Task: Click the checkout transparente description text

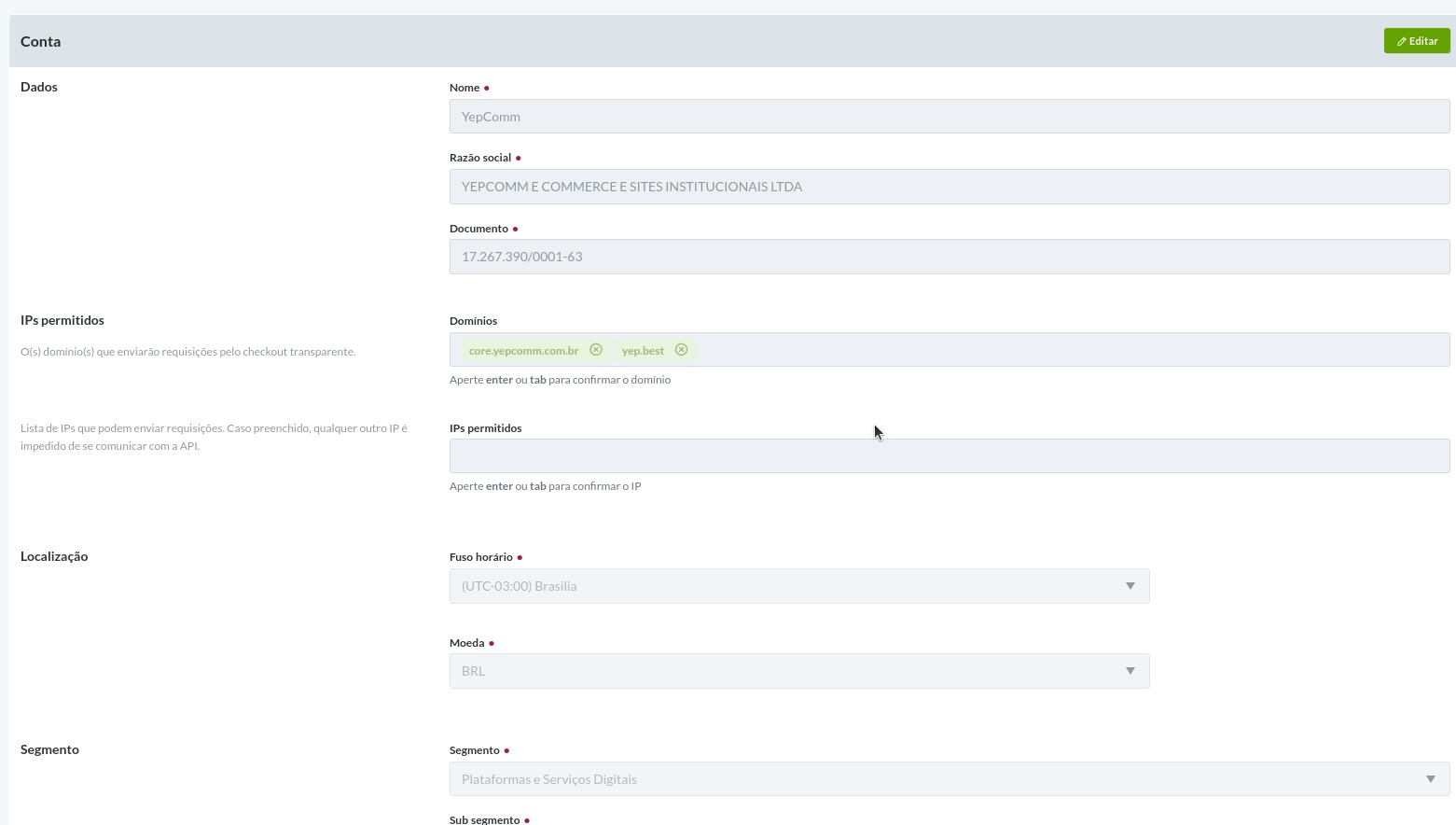Action: coord(187,352)
